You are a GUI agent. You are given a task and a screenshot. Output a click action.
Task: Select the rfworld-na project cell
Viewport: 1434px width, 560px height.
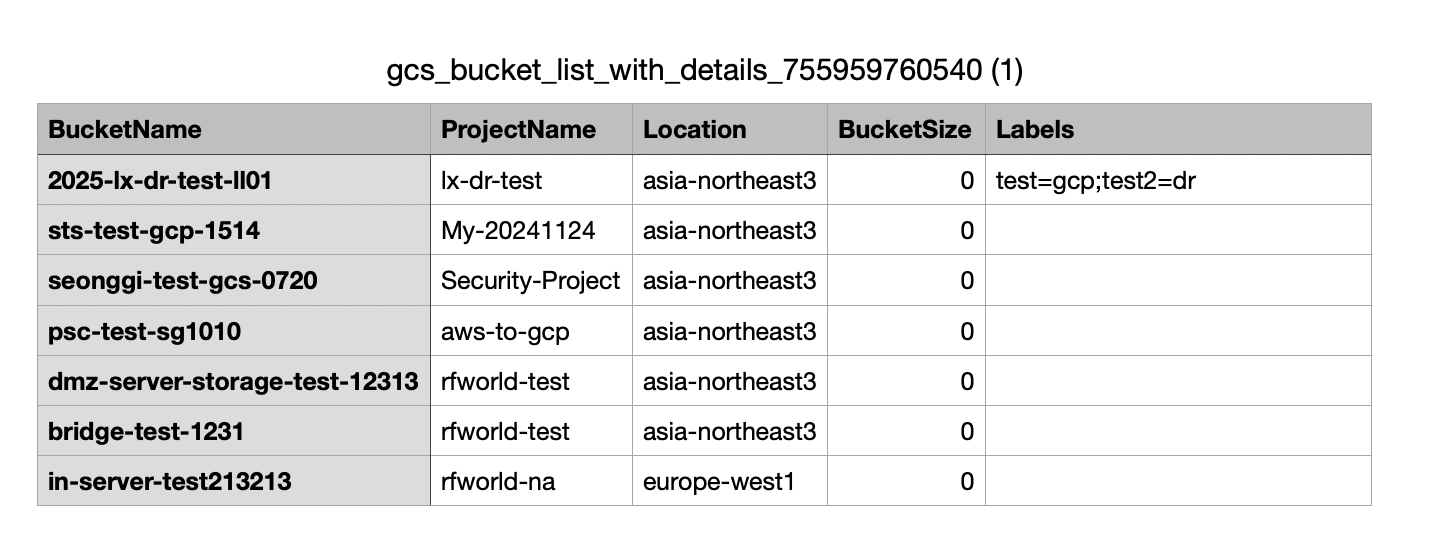point(531,480)
